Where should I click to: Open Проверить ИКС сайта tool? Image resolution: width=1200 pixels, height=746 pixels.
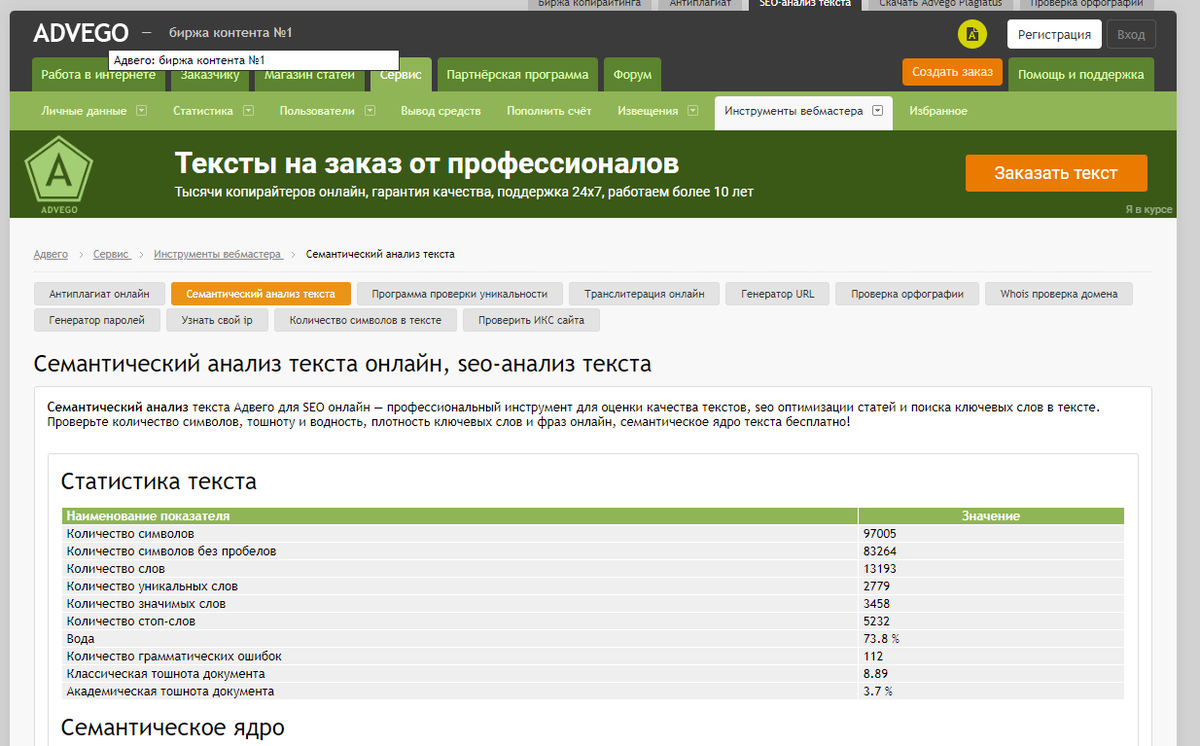(531, 320)
